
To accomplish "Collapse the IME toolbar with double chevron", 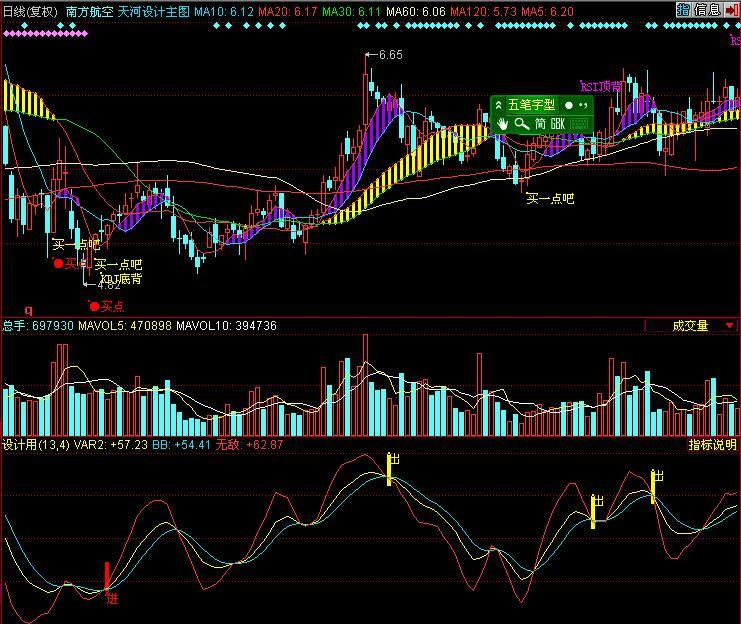I will 498,105.
